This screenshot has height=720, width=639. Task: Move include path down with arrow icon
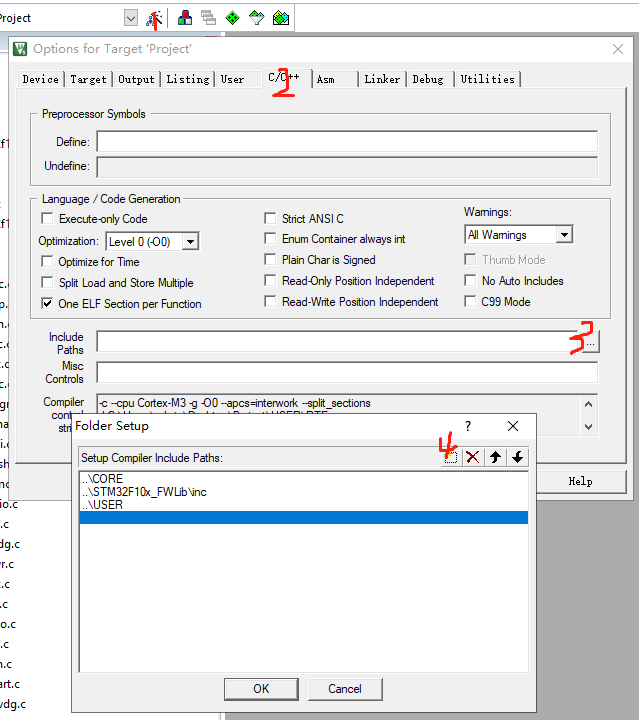pos(517,457)
